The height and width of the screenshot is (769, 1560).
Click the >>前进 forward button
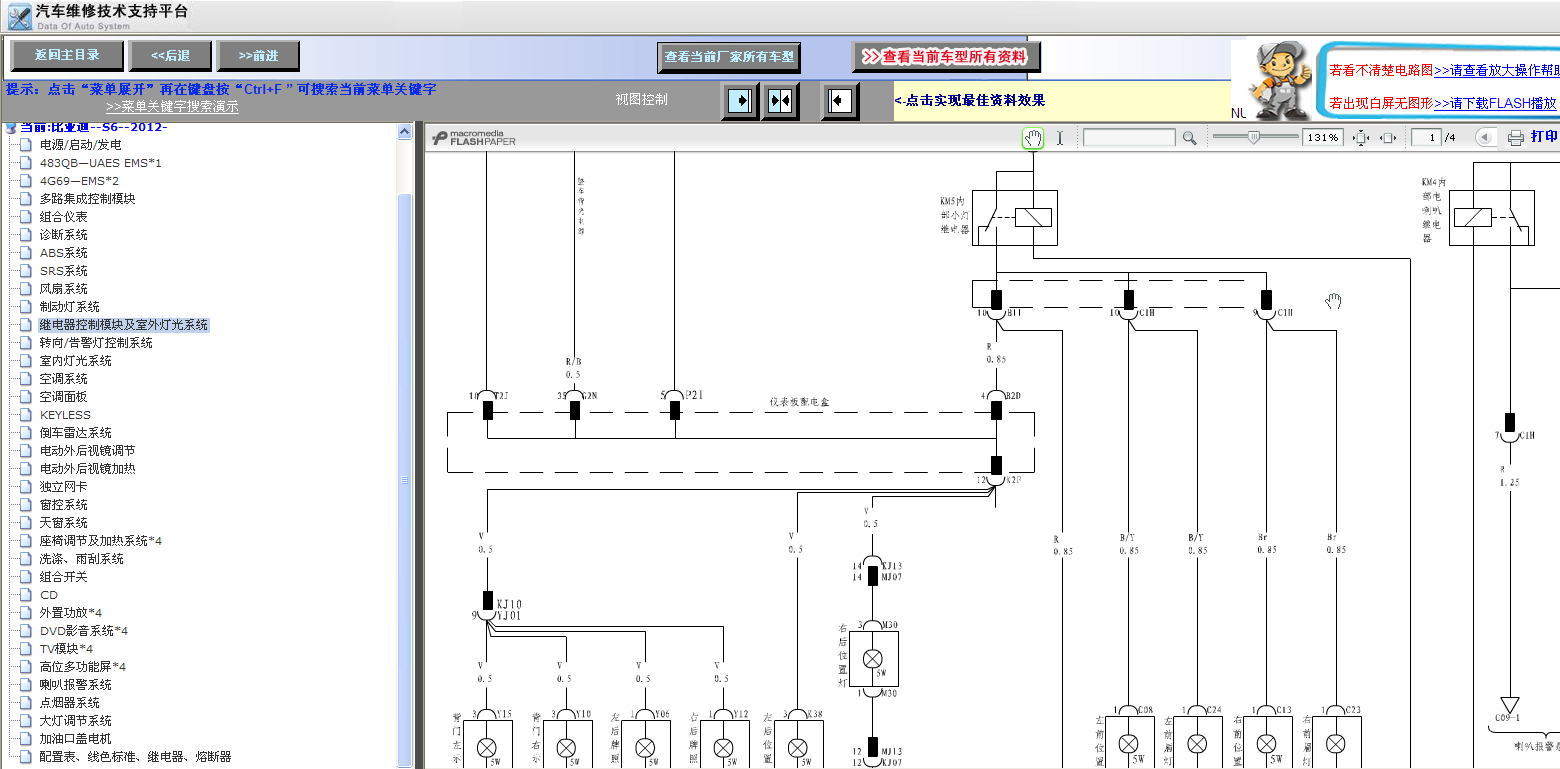click(x=258, y=56)
